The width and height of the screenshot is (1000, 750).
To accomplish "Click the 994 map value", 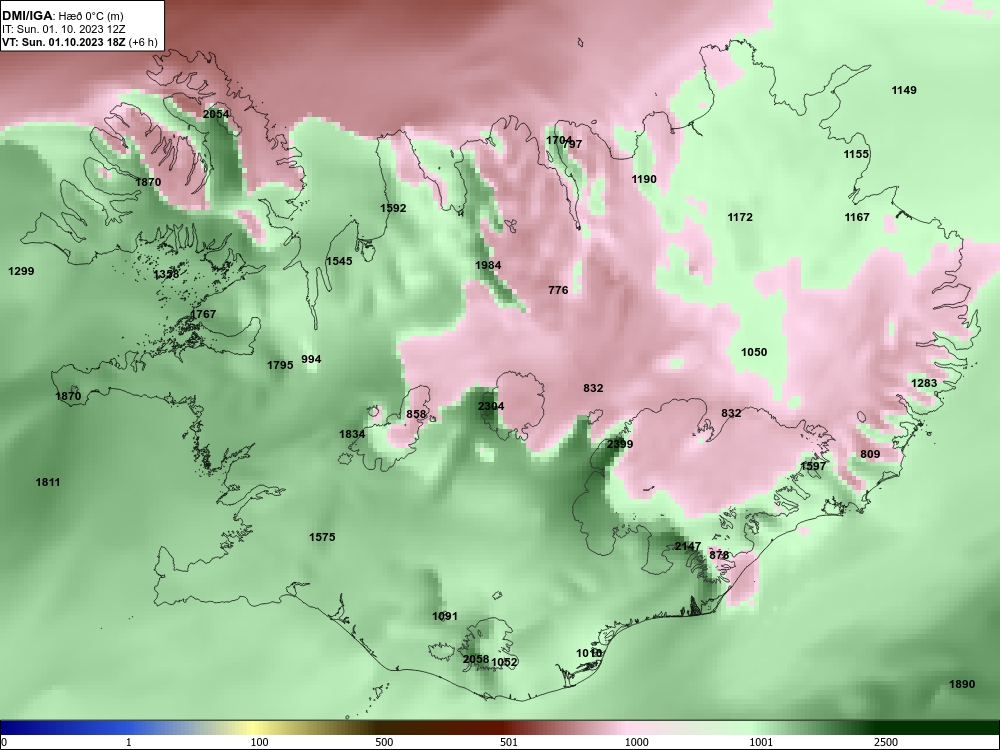I will [x=311, y=360].
